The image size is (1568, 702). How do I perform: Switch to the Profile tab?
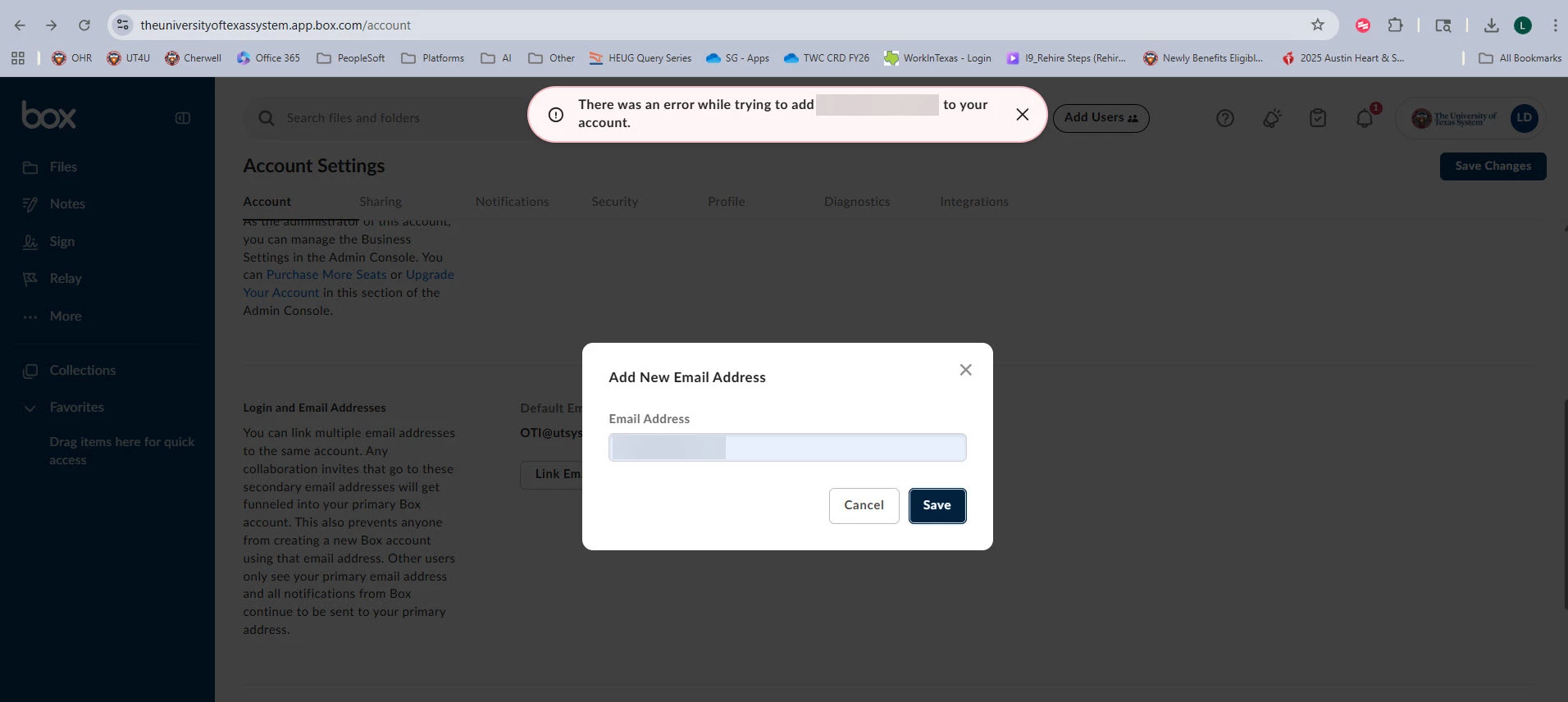point(726,202)
